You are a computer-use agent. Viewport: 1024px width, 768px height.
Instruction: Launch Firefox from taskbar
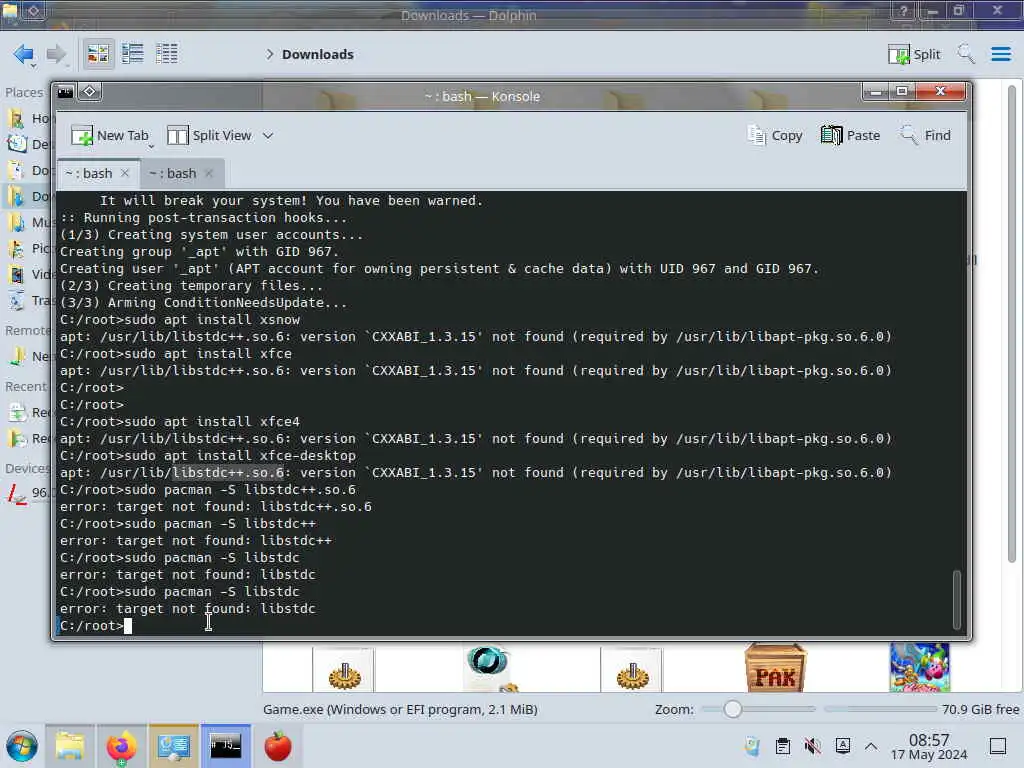point(121,746)
